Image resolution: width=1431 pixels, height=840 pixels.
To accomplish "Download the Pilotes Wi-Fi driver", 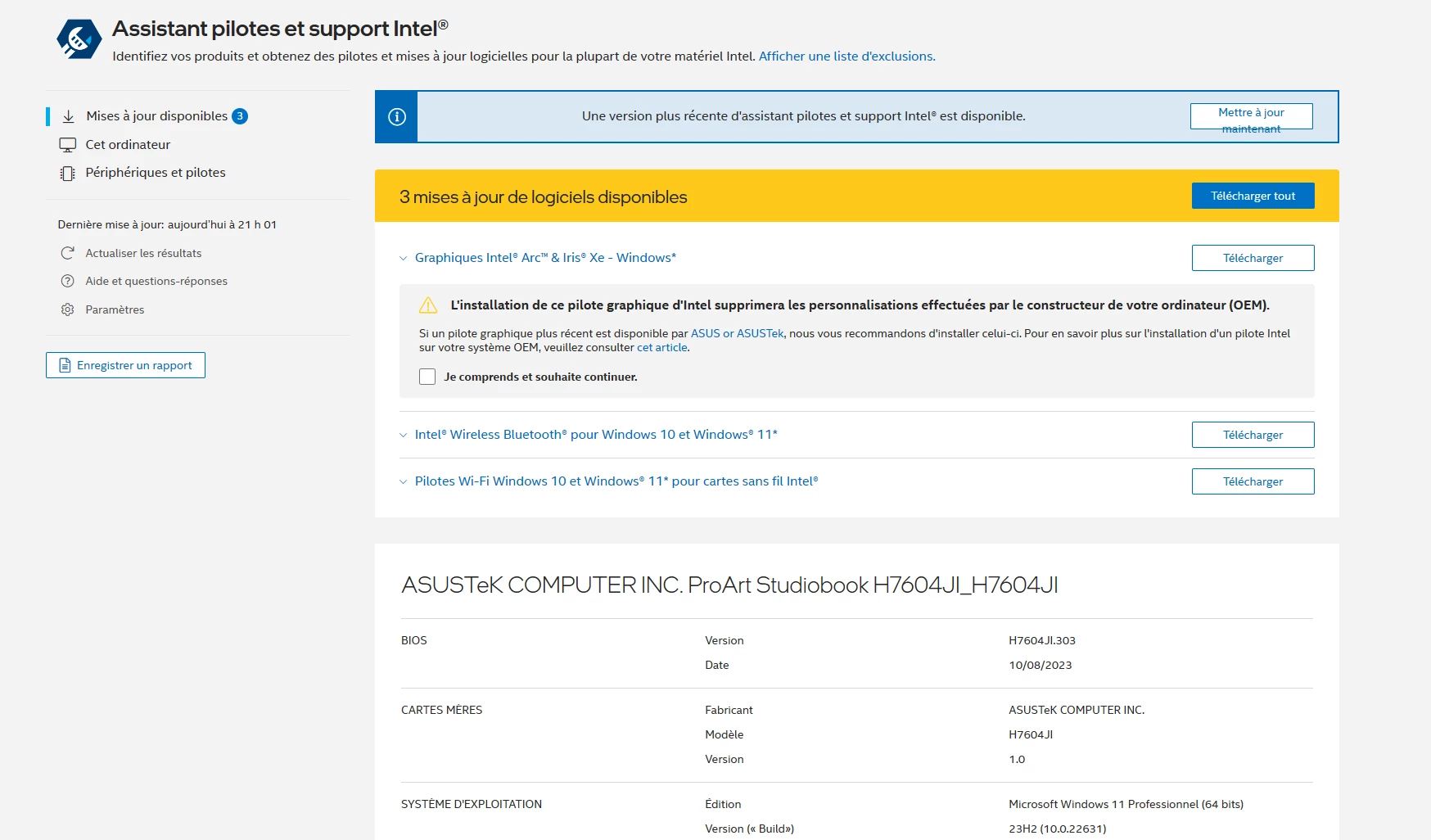I will (x=1253, y=481).
